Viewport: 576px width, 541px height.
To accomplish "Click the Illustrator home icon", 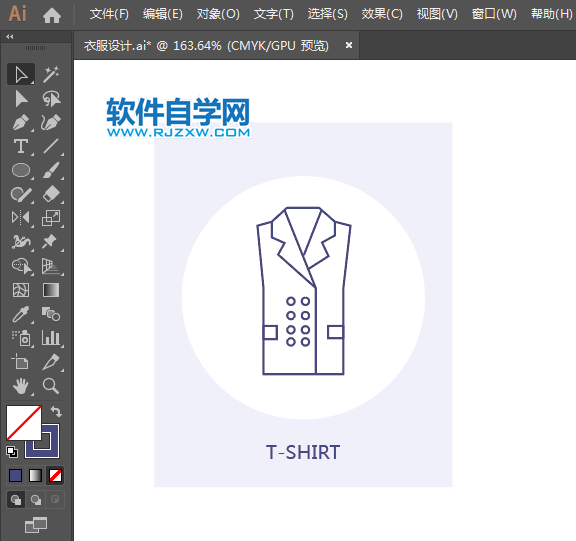I will [52, 15].
